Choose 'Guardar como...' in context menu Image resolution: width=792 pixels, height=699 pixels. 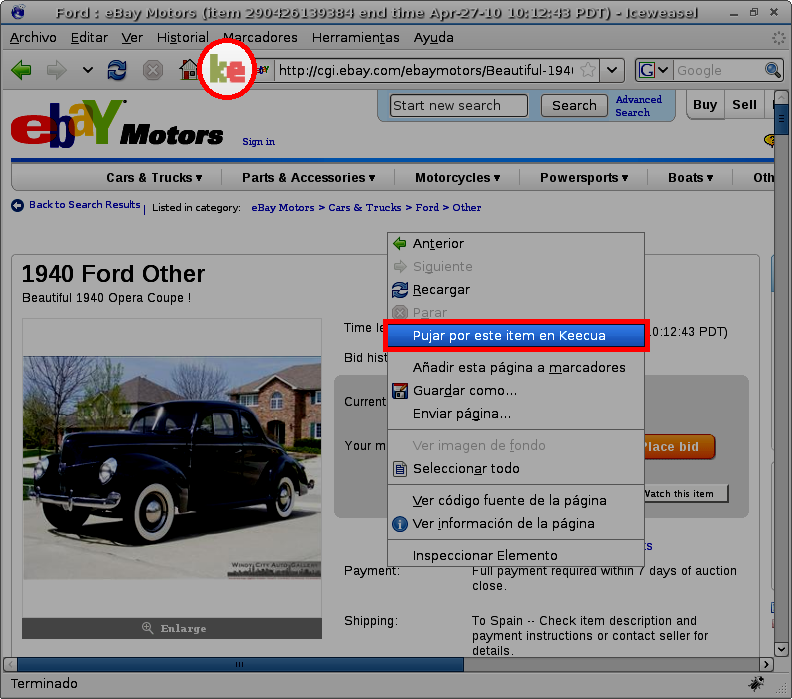tap(516, 390)
